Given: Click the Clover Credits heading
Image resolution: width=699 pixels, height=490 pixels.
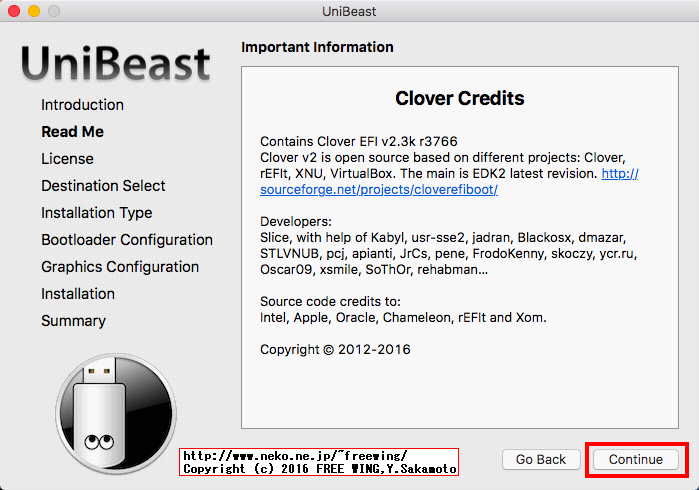Looking at the screenshot, I should coord(460,99).
